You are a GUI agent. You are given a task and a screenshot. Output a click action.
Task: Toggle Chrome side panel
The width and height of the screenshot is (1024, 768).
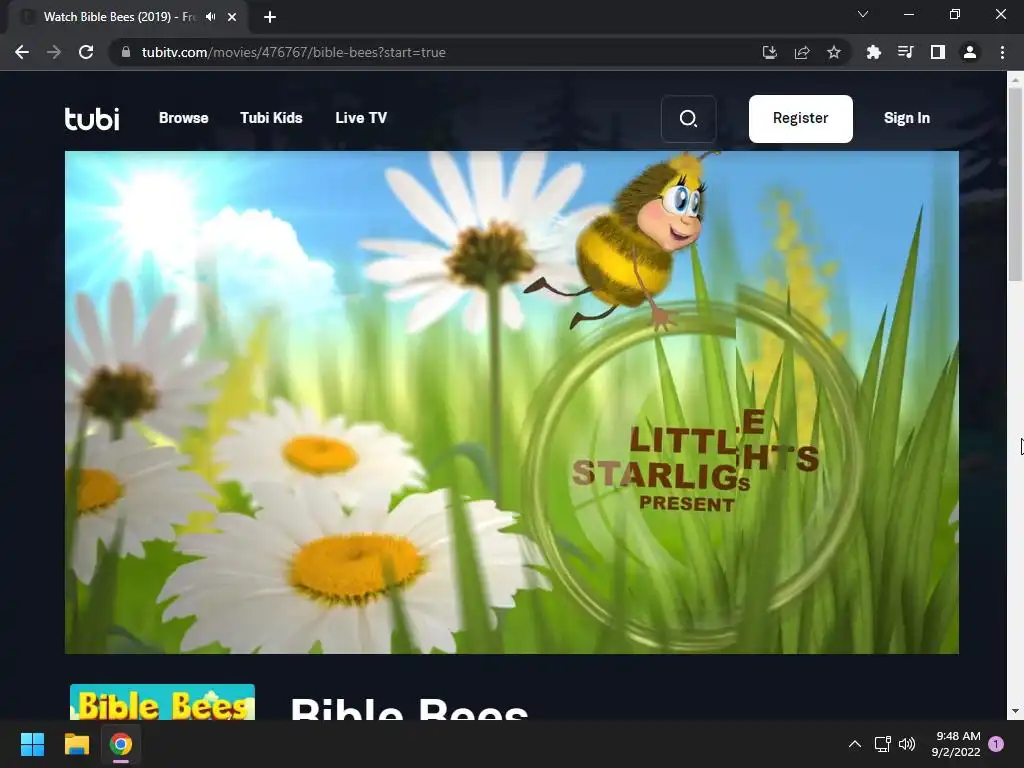[x=938, y=52]
